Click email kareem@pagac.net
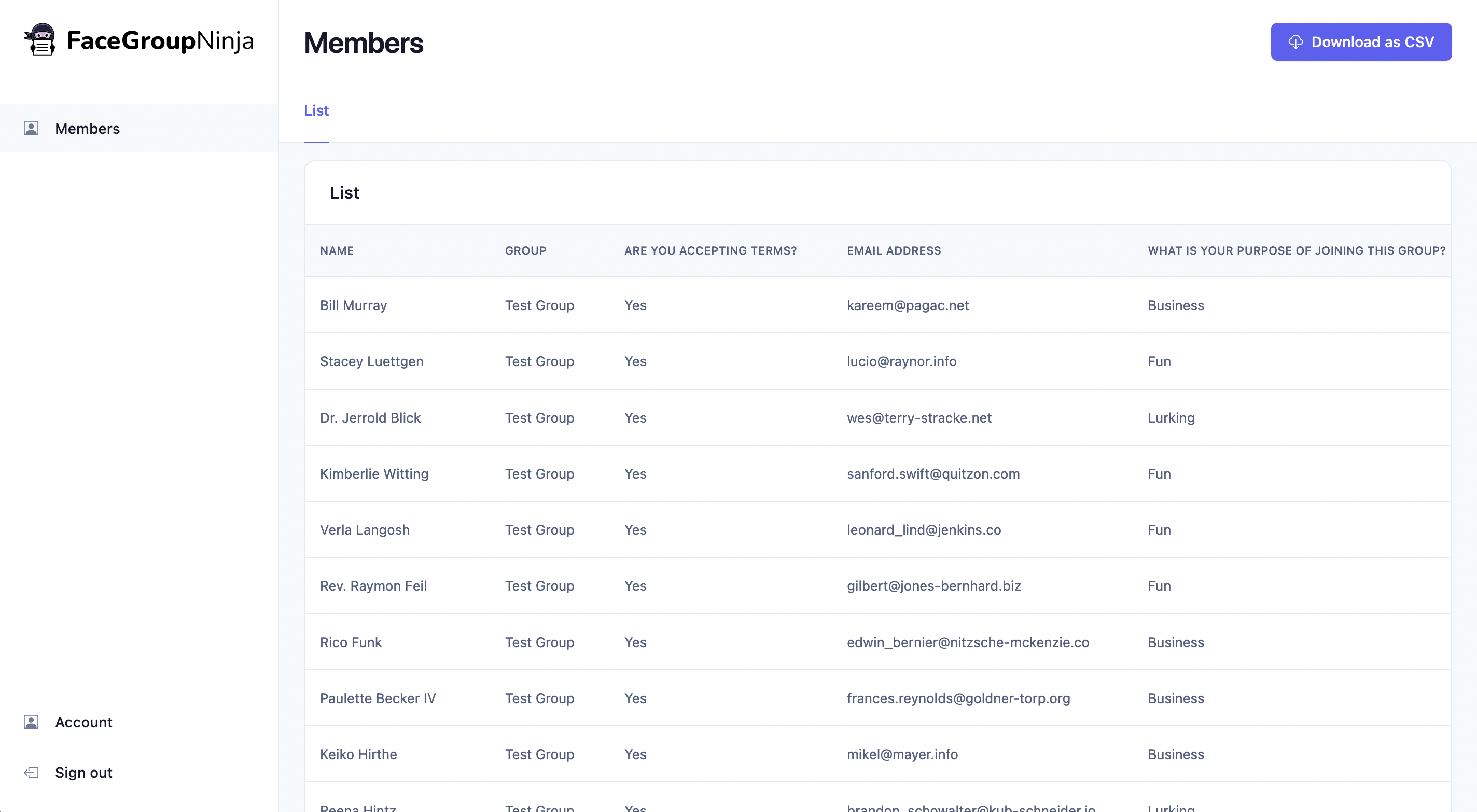 coord(908,305)
